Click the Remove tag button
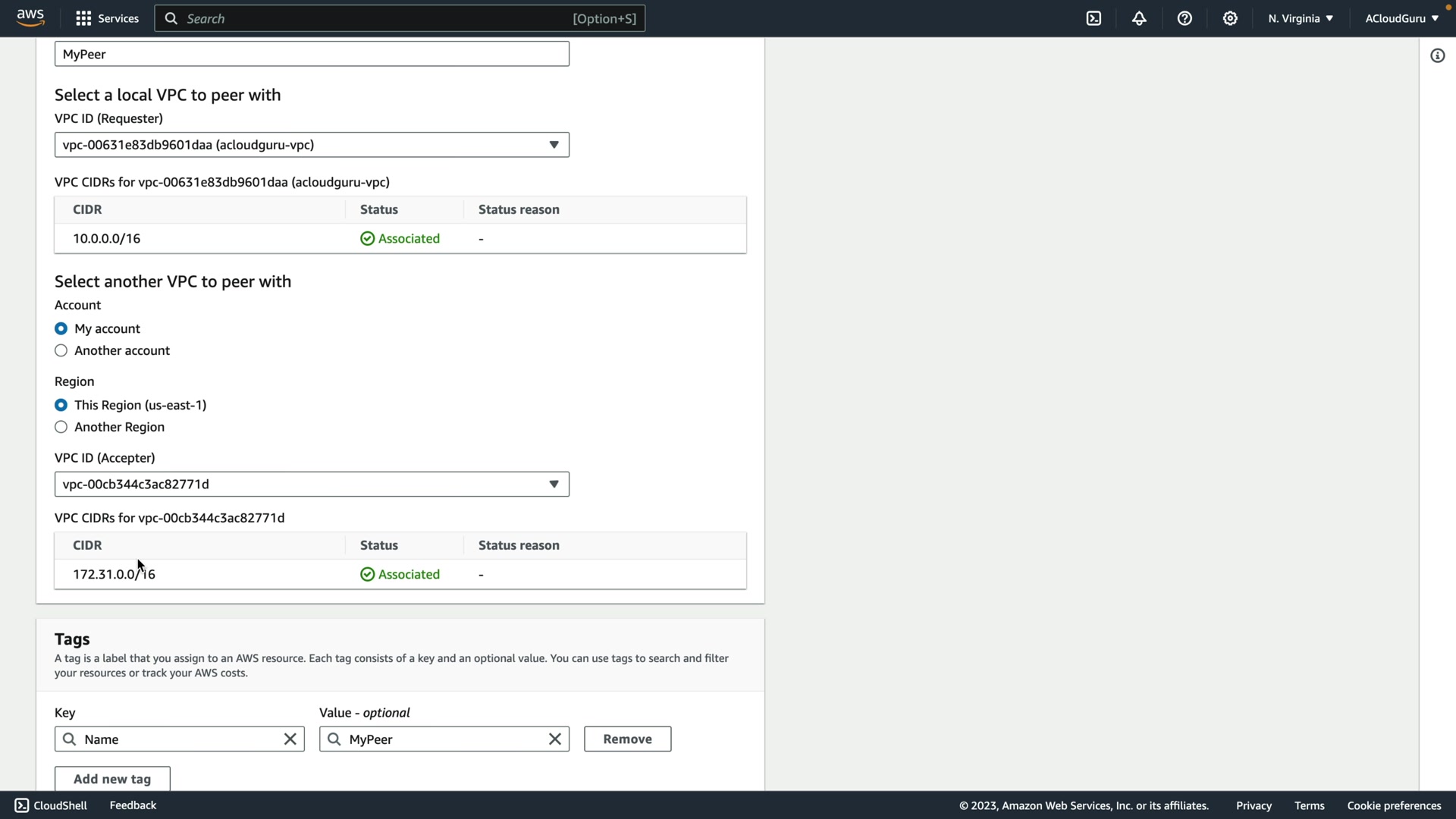This screenshot has width=1456, height=819. tap(627, 739)
